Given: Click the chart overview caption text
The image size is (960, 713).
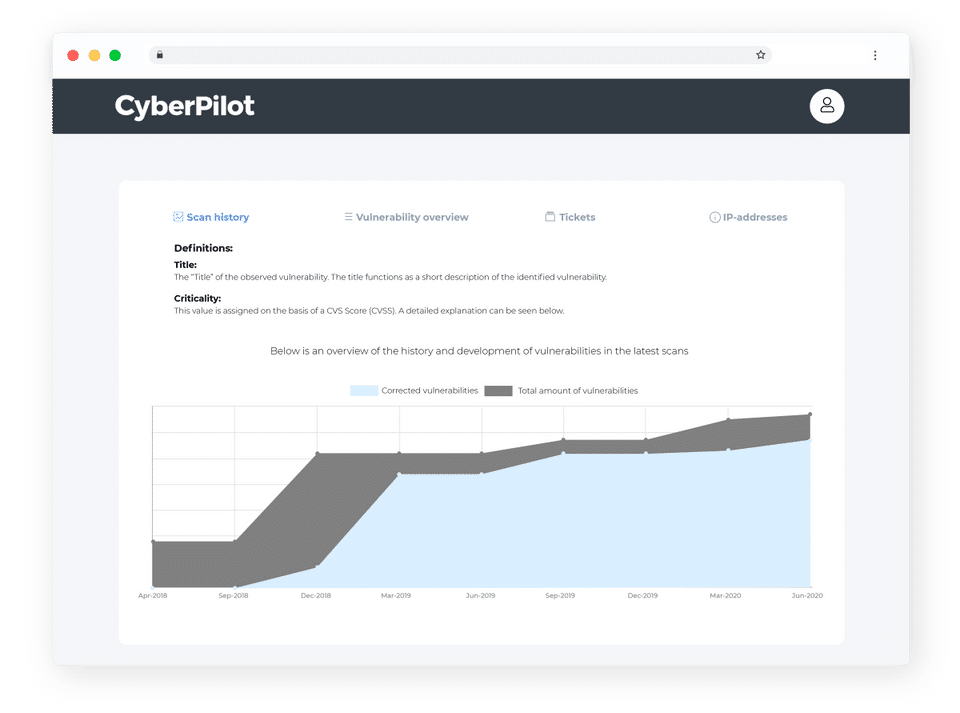Looking at the screenshot, I should 479,351.
